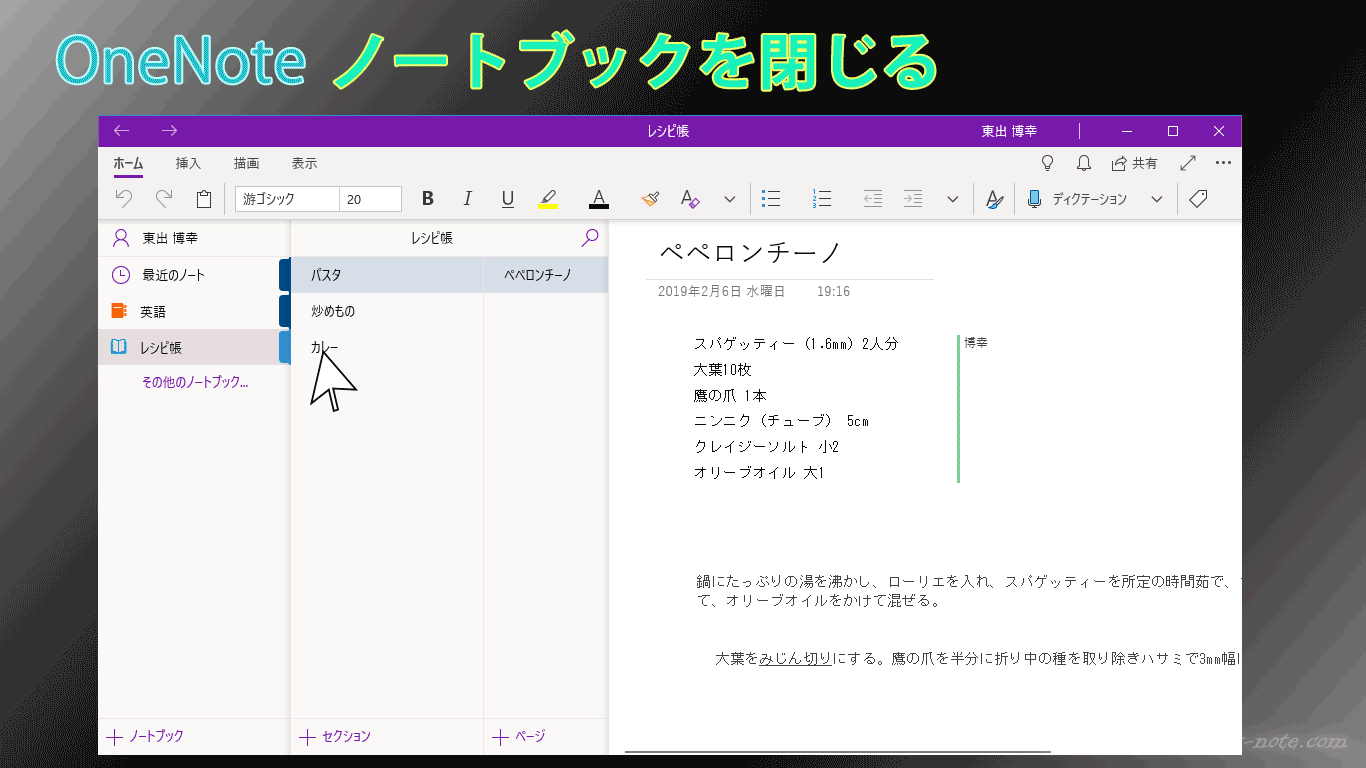Select the レシピ帳 notebook
Screen dimensions: 1366x768
tap(194, 347)
